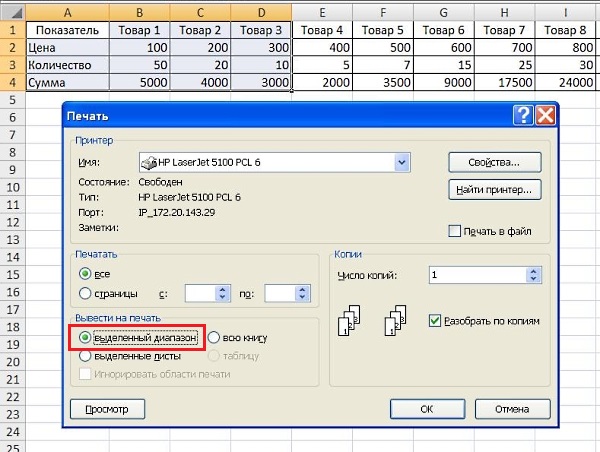Select the страницы radio button
Screen dimensions: 600x452
86,293
